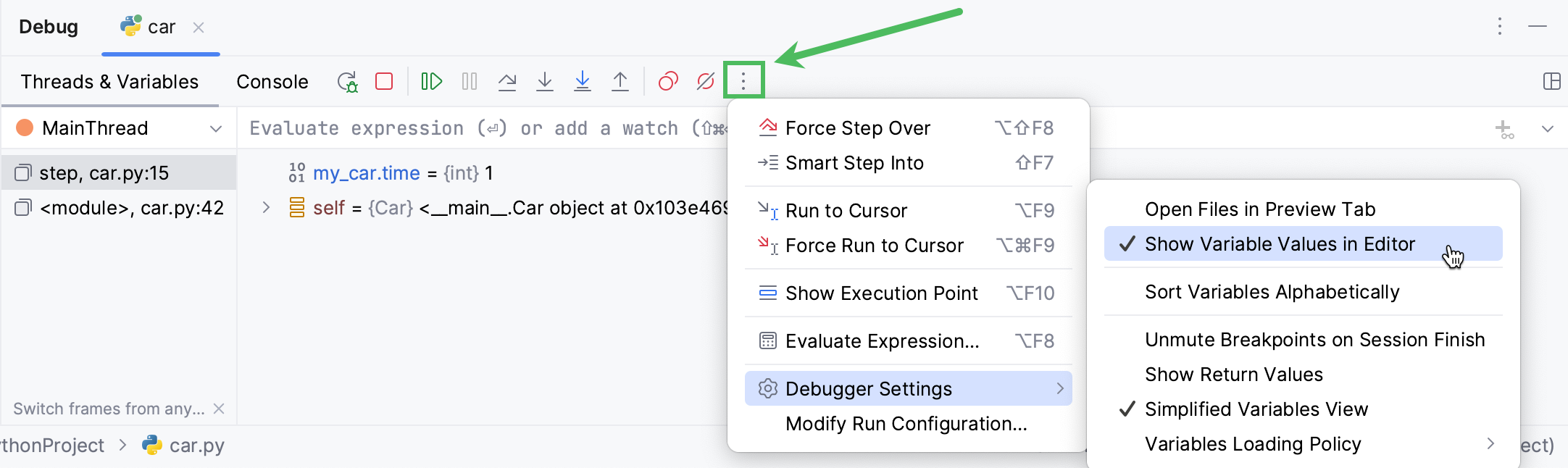Open Variables Loading Policy submenu
Image resolution: width=1568 pixels, height=468 pixels.
(1253, 444)
